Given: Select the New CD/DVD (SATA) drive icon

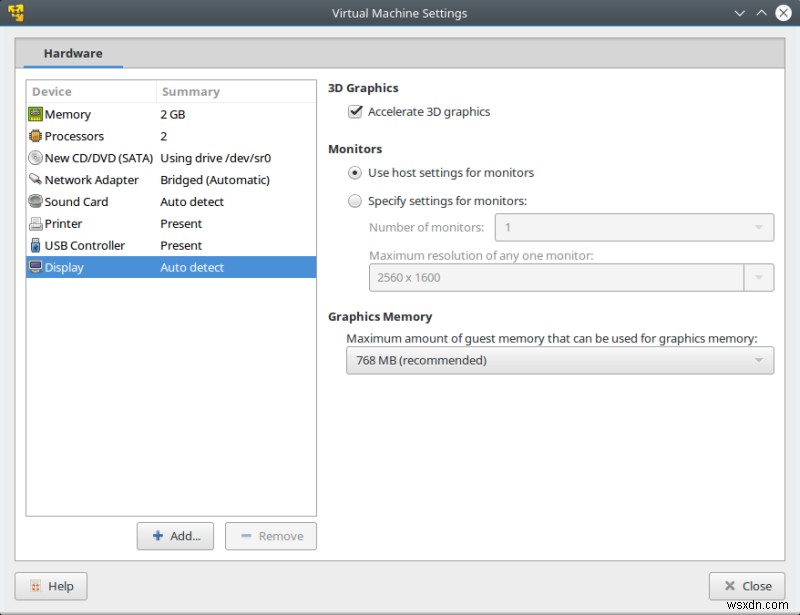Looking at the screenshot, I should pyautogui.click(x=35, y=158).
